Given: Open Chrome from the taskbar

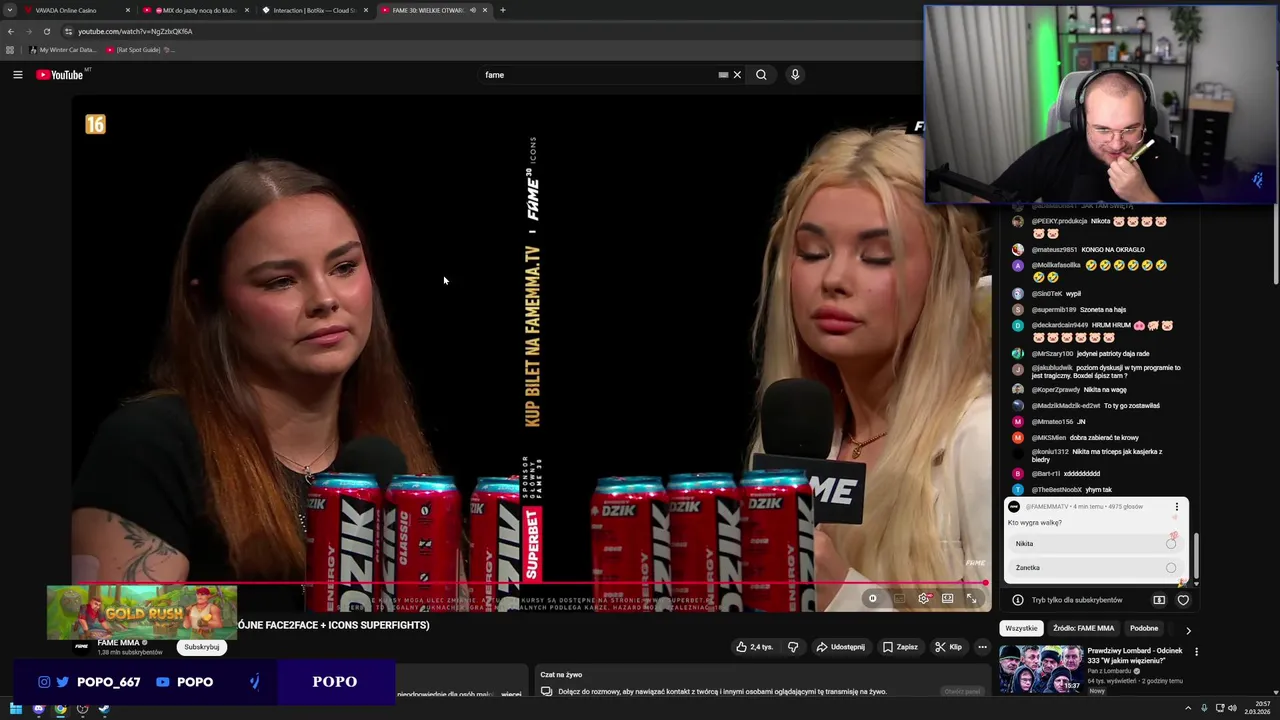Looking at the screenshot, I should (x=60, y=709).
